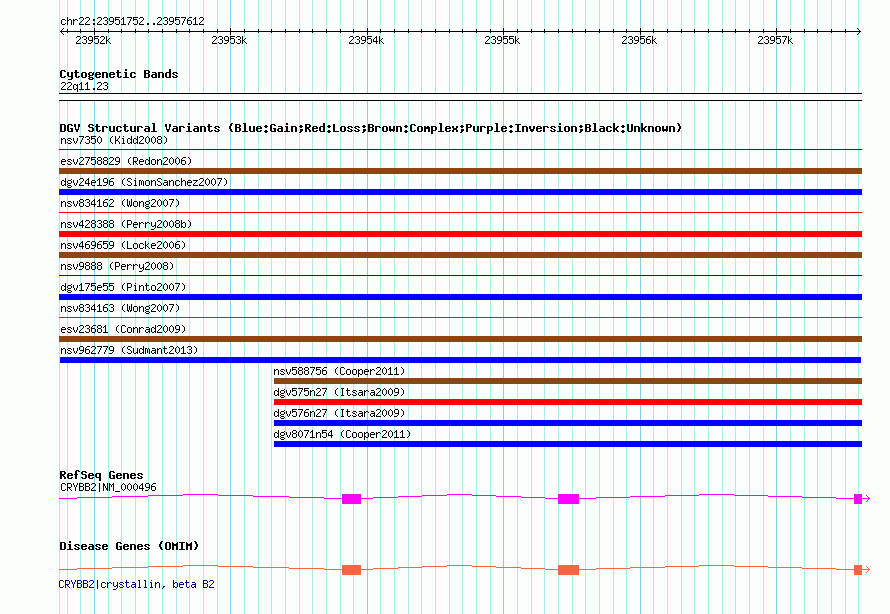Click the RefSeq Genes track title
This screenshot has height=614, width=890.
pos(101,475)
